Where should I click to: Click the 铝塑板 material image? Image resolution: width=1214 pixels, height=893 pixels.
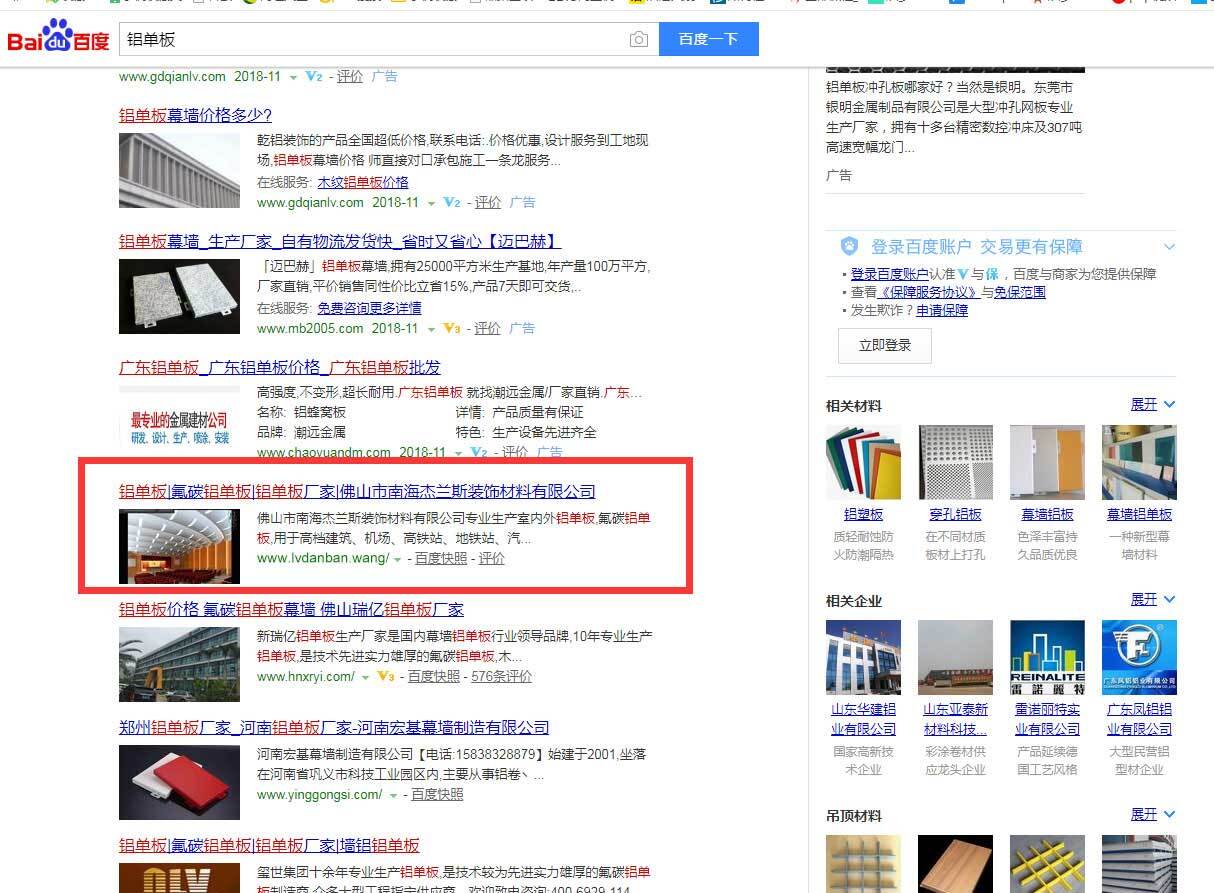(x=863, y=462)
